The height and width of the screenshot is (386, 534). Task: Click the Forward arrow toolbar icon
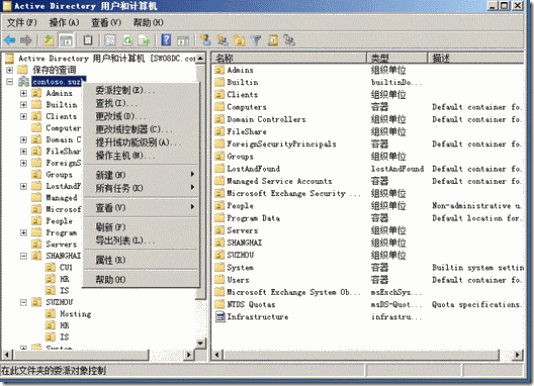click(x=26, y=40)
